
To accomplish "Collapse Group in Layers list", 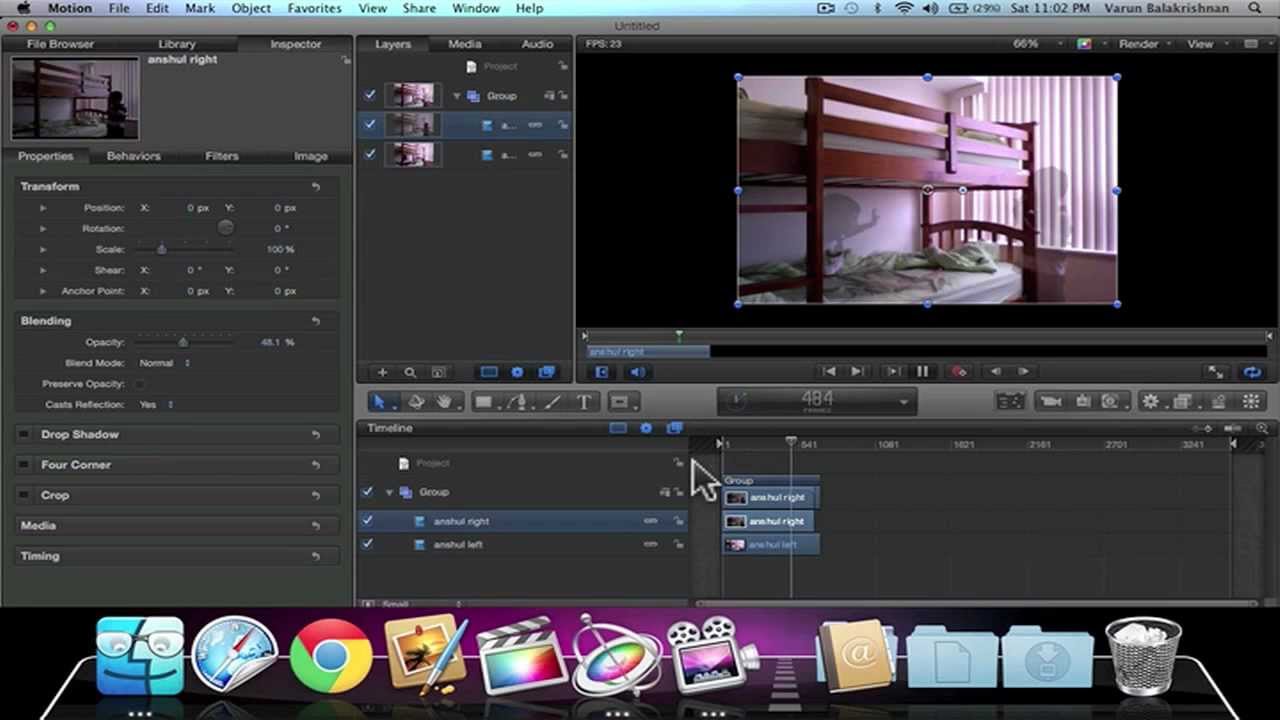I will coord(457,96).
